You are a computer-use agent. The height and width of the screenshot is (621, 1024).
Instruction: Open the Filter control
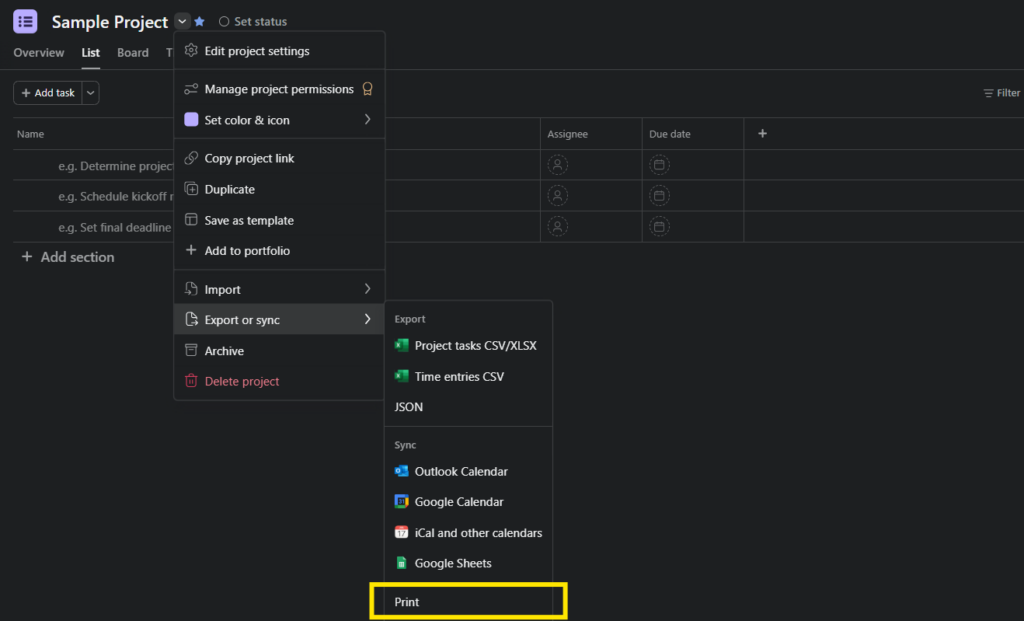pyautogui.click(x=1001, y=93)
